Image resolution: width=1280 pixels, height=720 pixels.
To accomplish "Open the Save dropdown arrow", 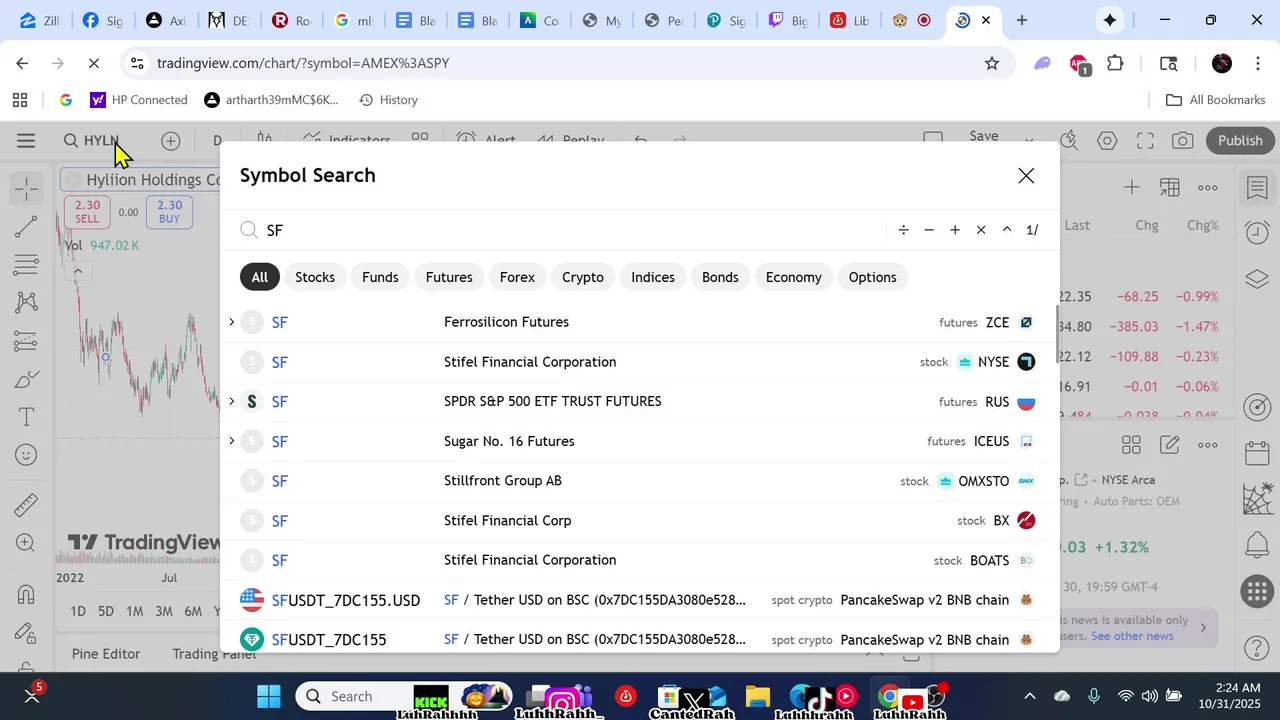I will coord(1029,141).
